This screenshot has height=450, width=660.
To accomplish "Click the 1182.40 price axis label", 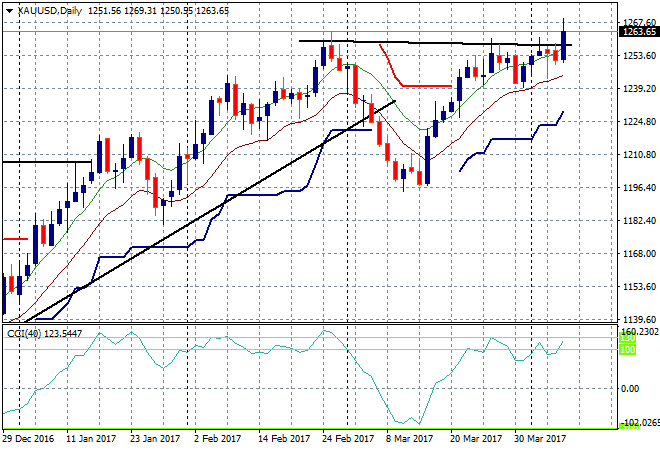I will 639,221.
